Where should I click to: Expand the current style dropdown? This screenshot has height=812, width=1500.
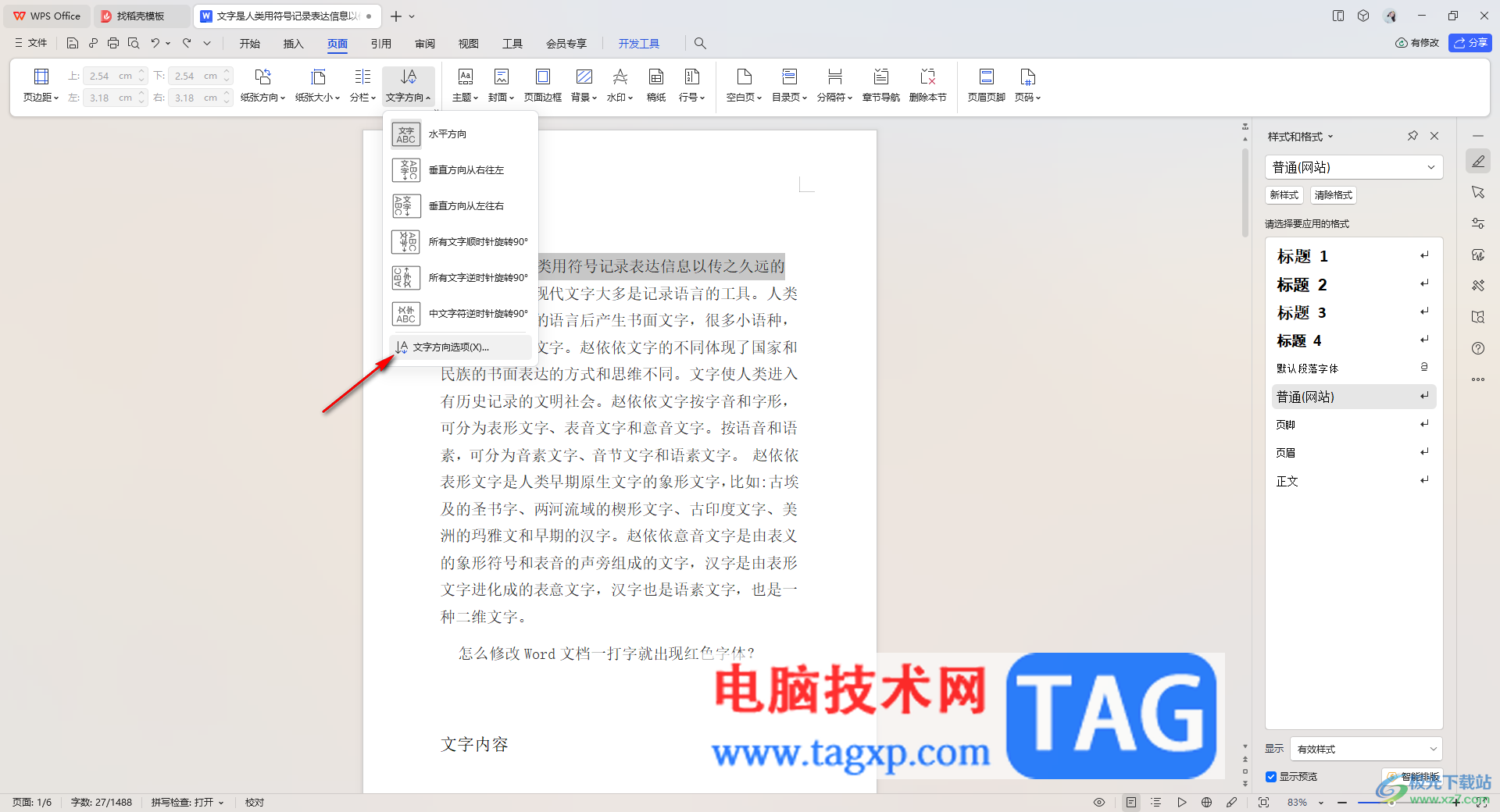1430,167
